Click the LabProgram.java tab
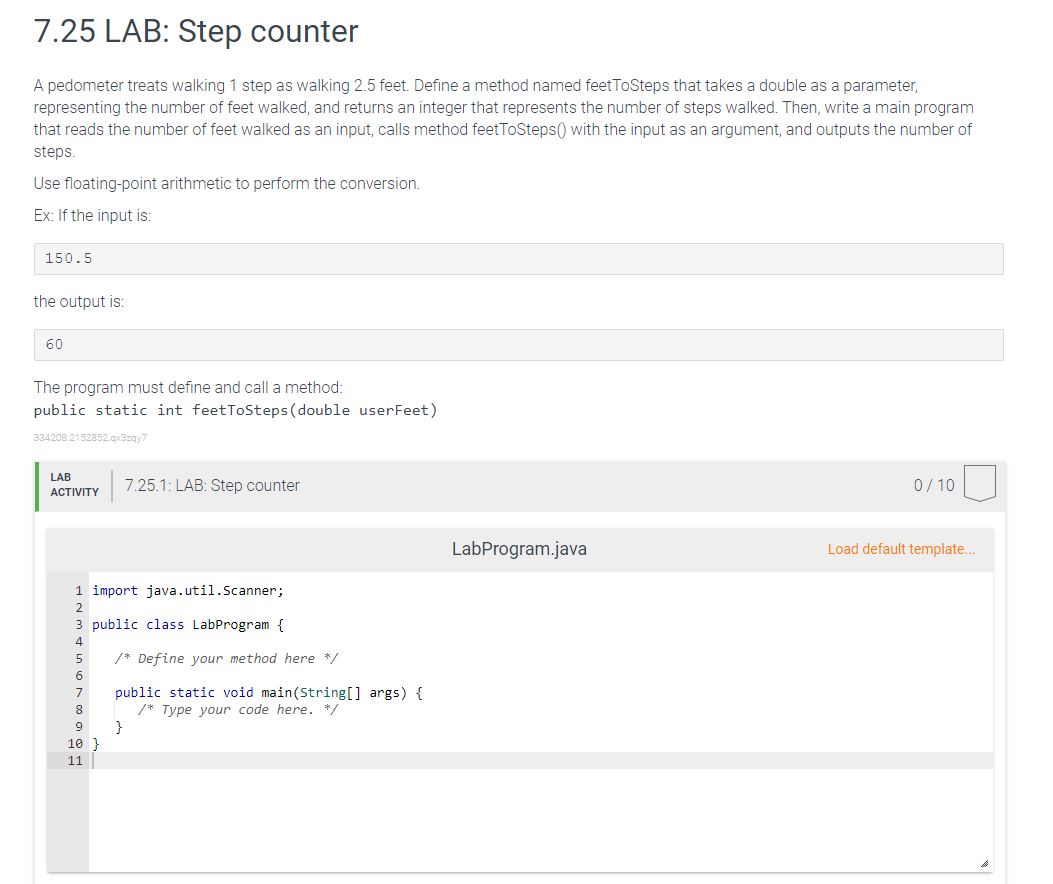Viewport: 1053px width, 884px height. tap(519, 549)
